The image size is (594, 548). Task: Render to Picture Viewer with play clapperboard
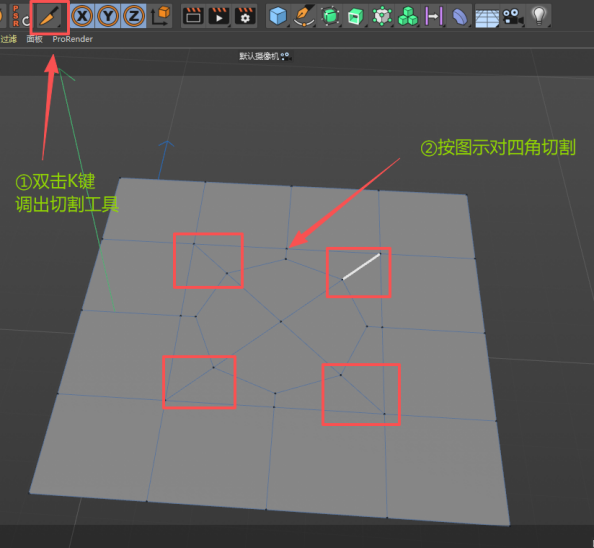219,16
